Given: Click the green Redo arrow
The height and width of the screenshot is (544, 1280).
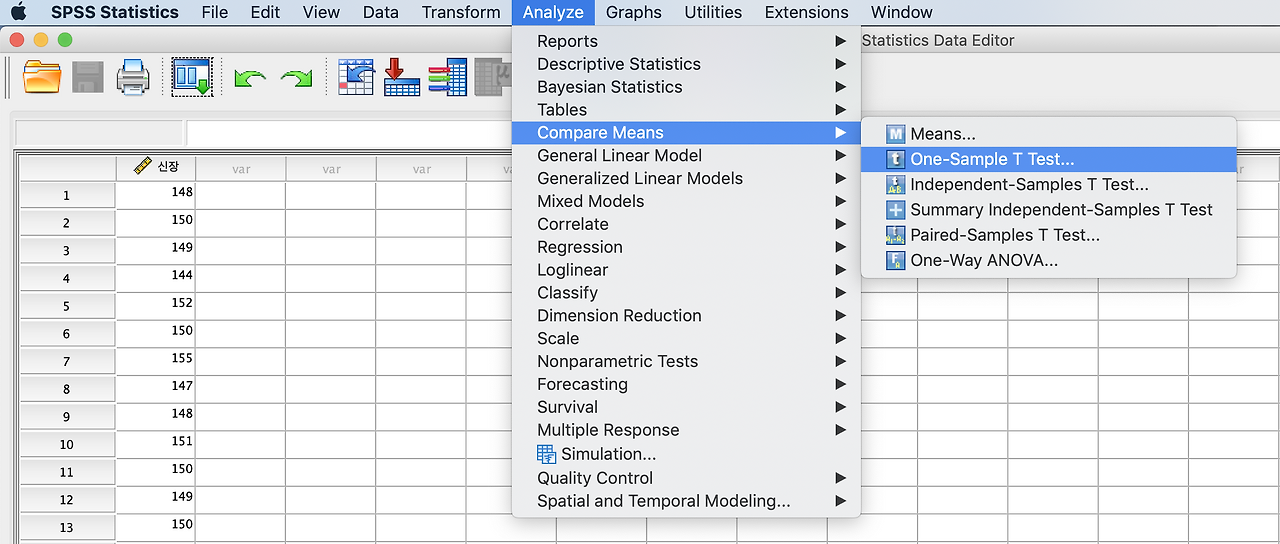Looking at the screenshot, I should click(x=296, y=78).
